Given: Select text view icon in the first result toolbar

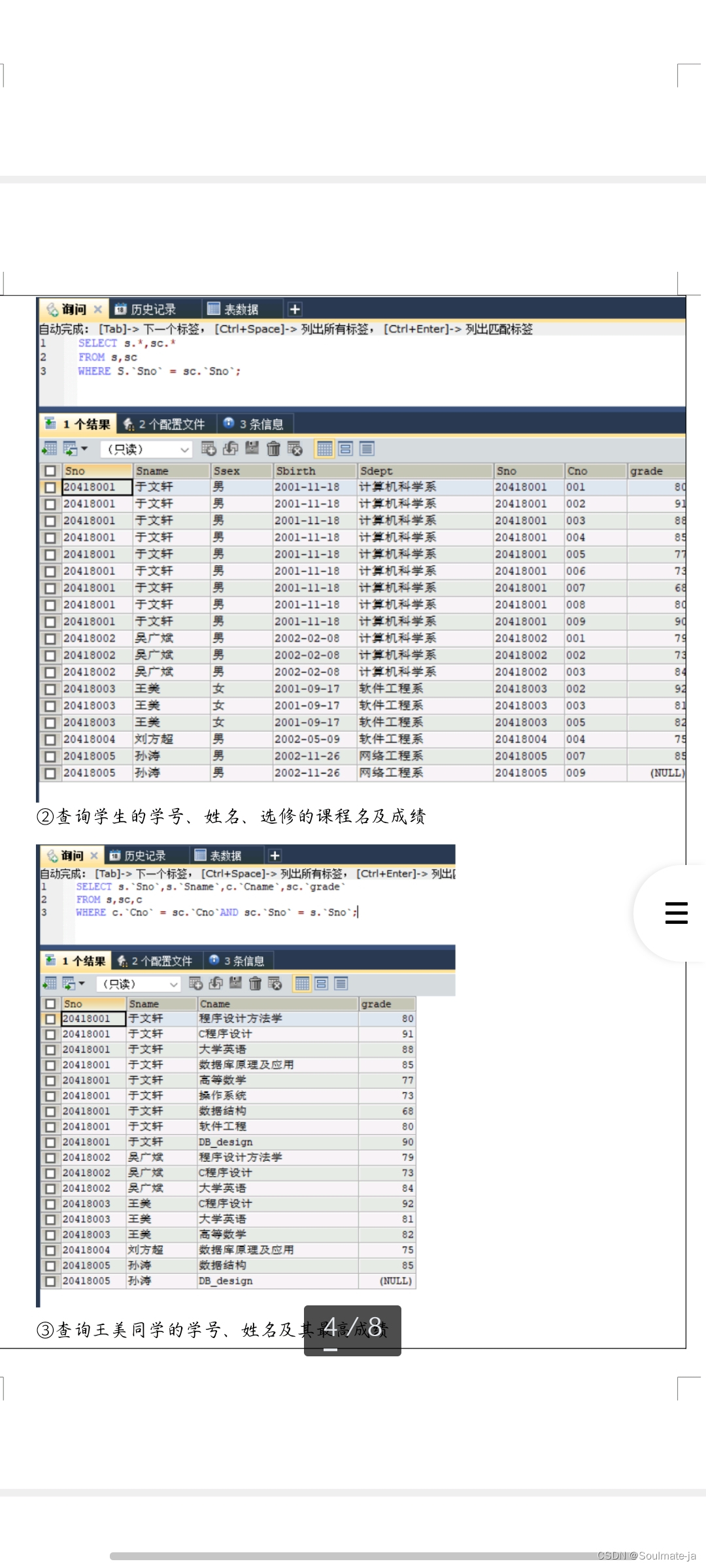Looking at the screenshot, I should [367, 448].
